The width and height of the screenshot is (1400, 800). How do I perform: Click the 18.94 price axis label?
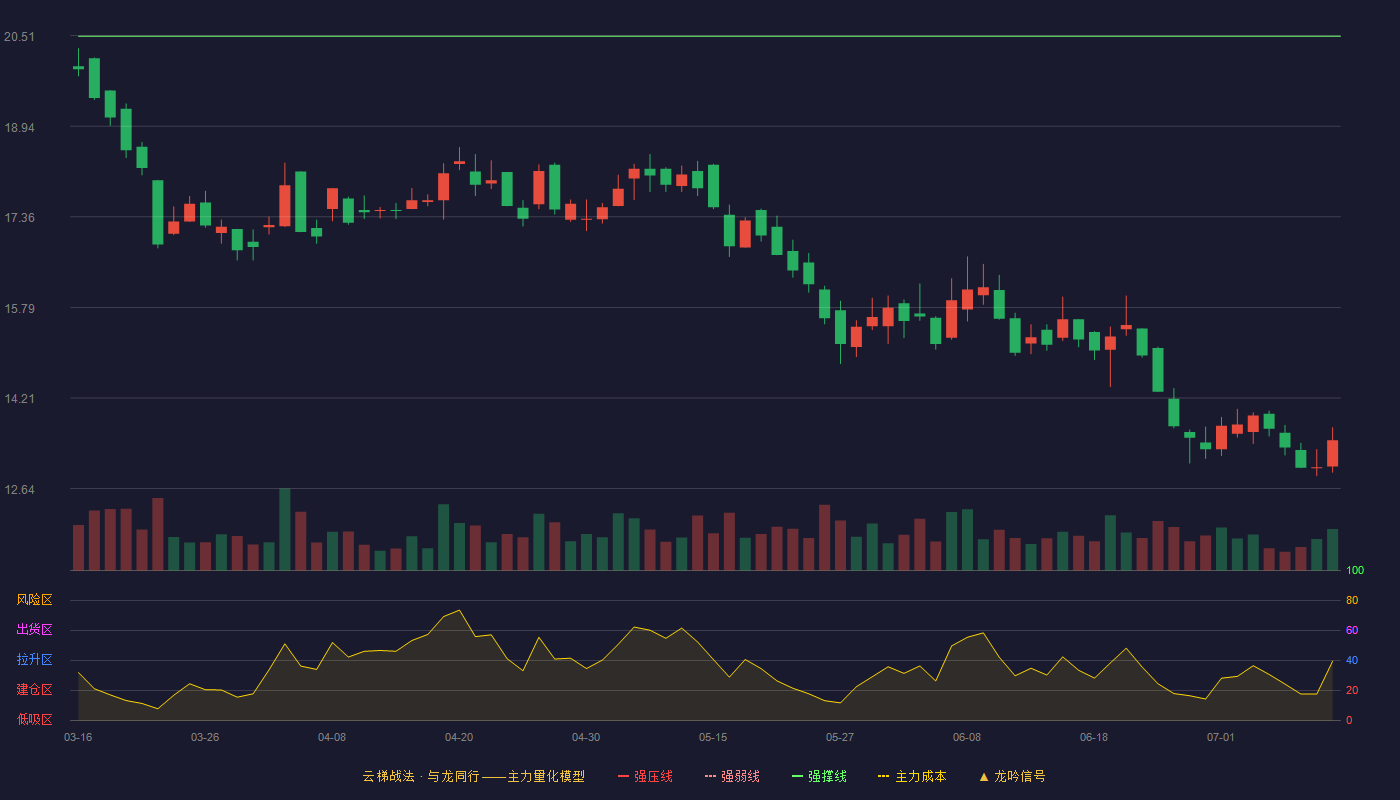19,128
